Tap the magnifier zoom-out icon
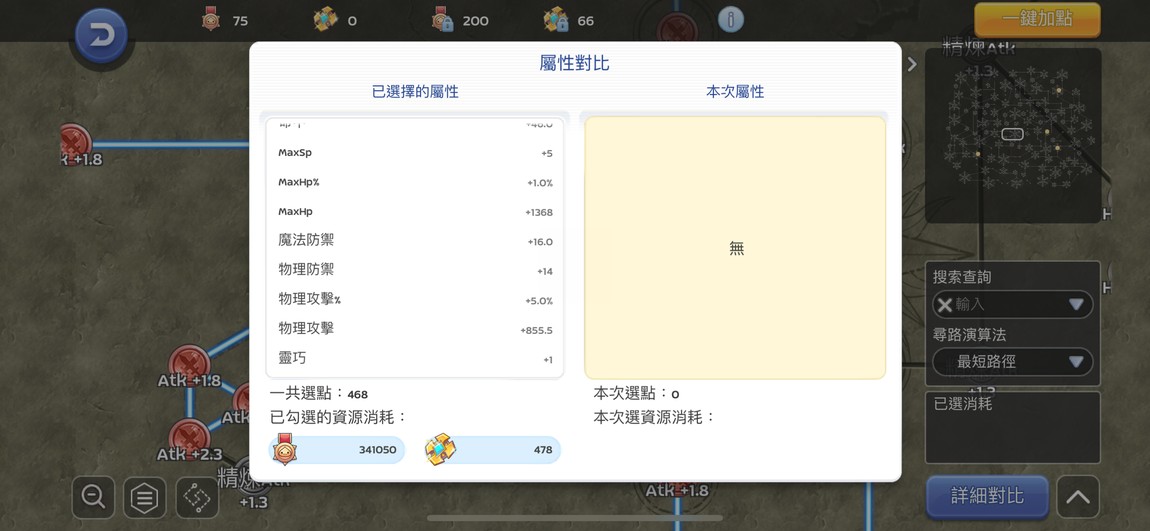Screen dimensions: 1150x531 tap(93, 497)
